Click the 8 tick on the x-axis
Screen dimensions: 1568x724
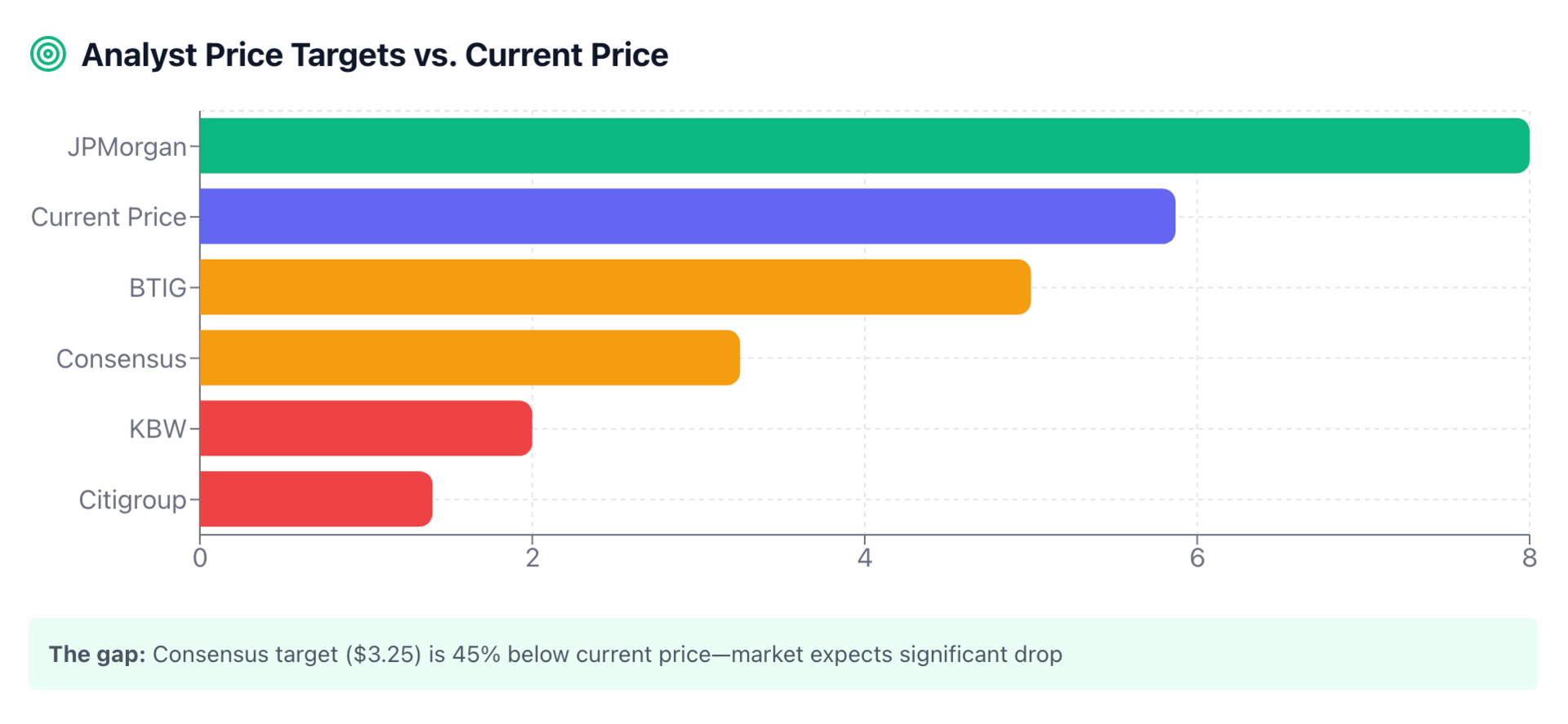point(1529,558)
